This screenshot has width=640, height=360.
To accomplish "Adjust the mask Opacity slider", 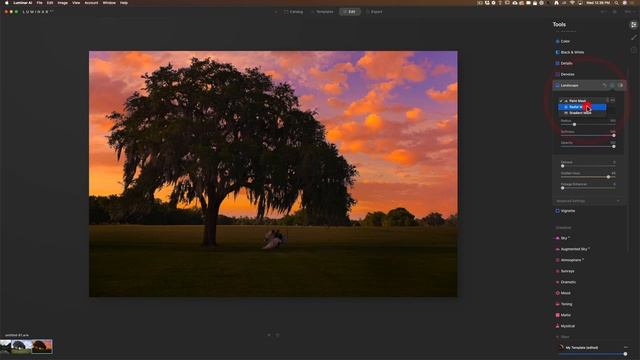I will (x=589, y=147).
